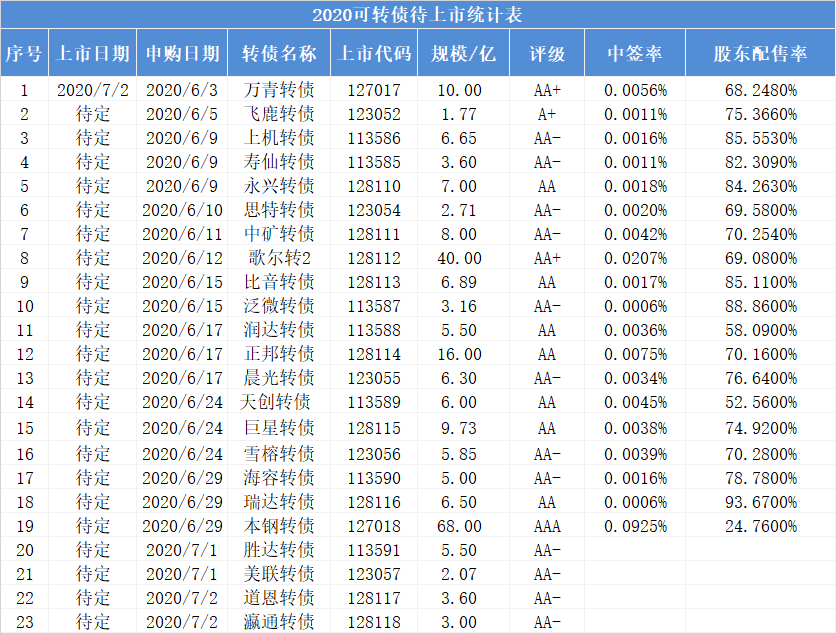Click the AAA rating cell

[x=547, y=526]
